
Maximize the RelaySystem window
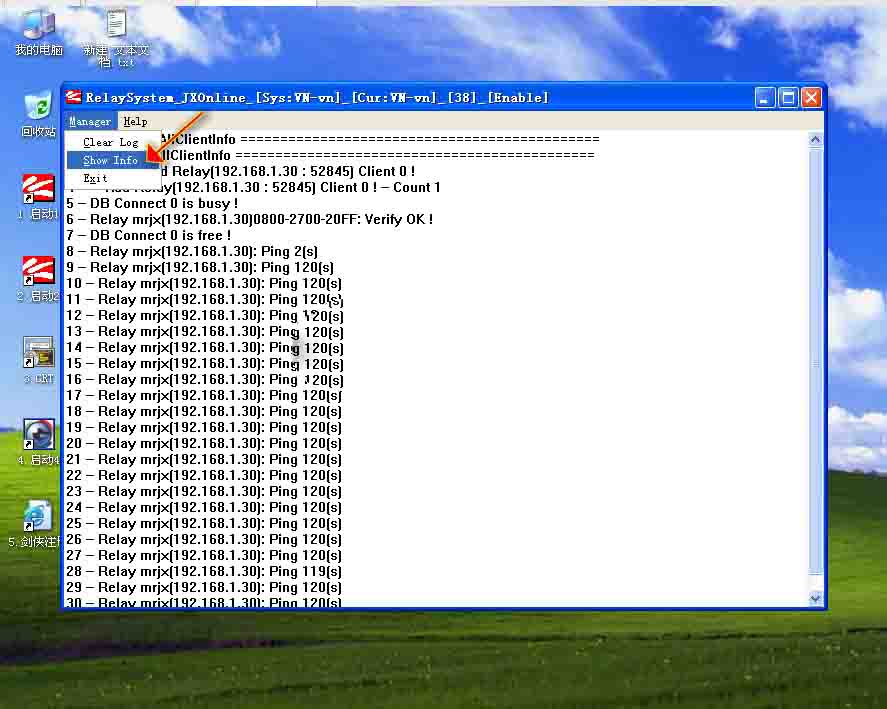coord(787,98)
